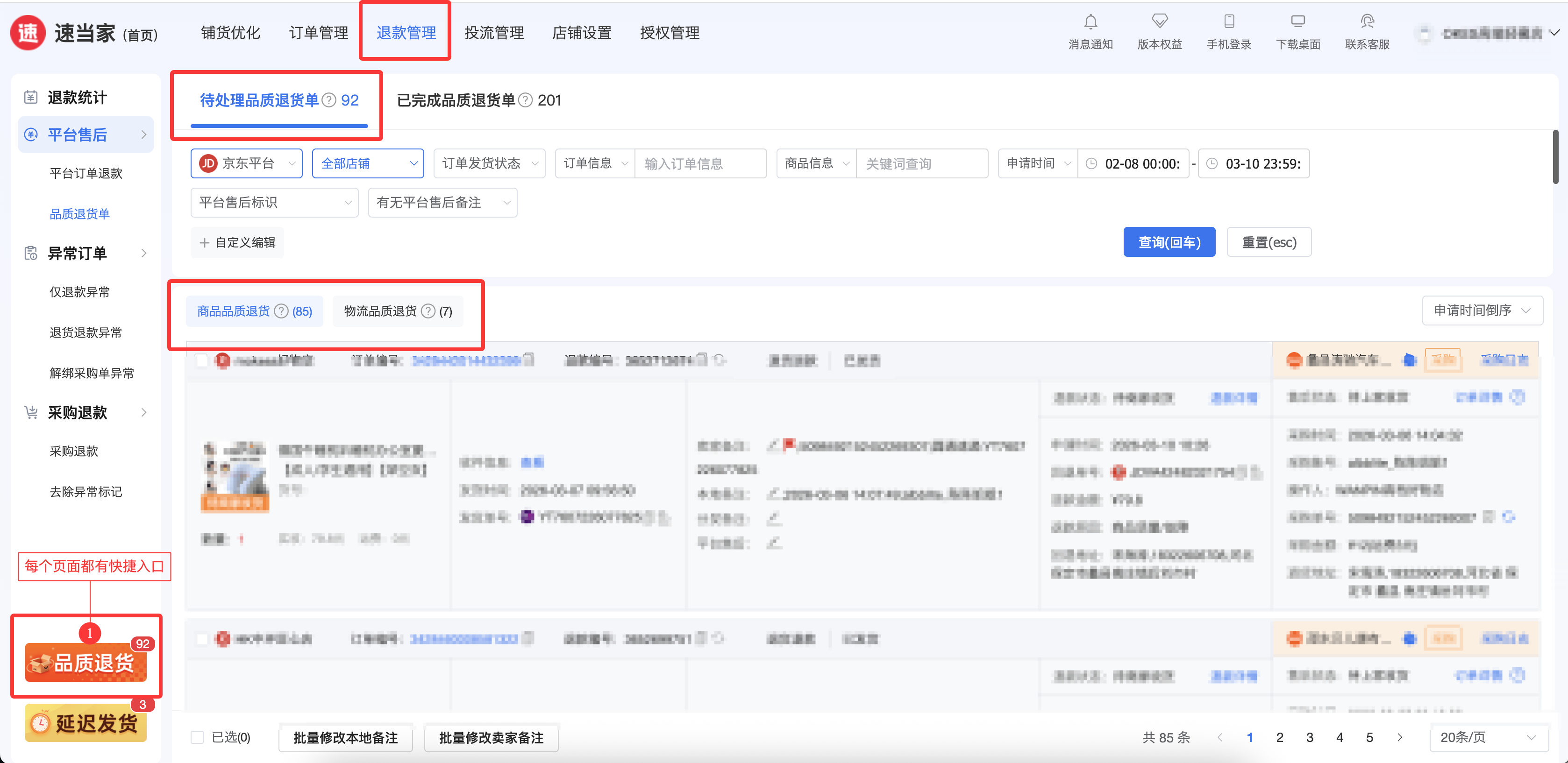The height and width of the screenshot is (763, 1568).
Task: Check the second order row checkbox
Action: coord(202,639)
